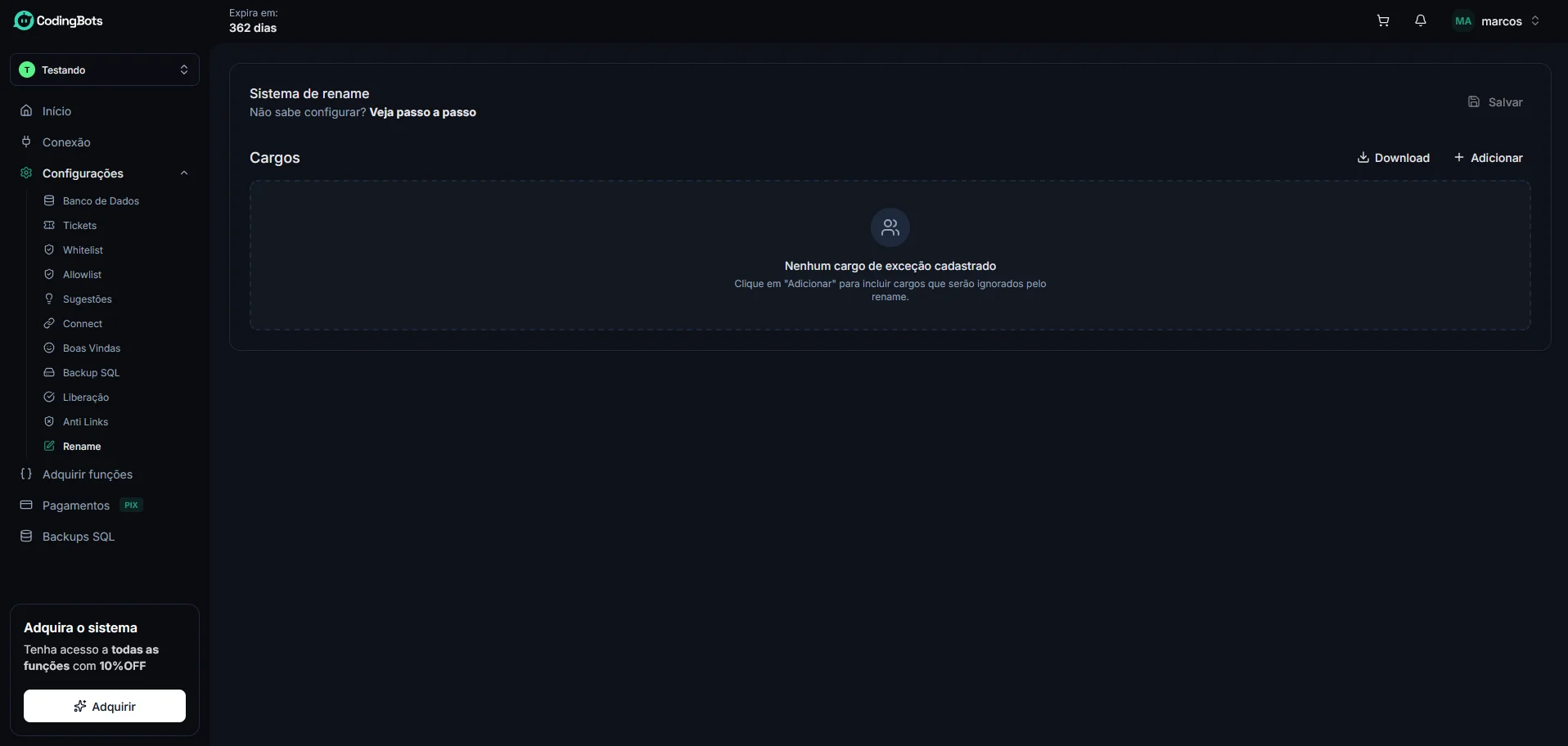Click the Banco de Dados database icon

(49, 200)
